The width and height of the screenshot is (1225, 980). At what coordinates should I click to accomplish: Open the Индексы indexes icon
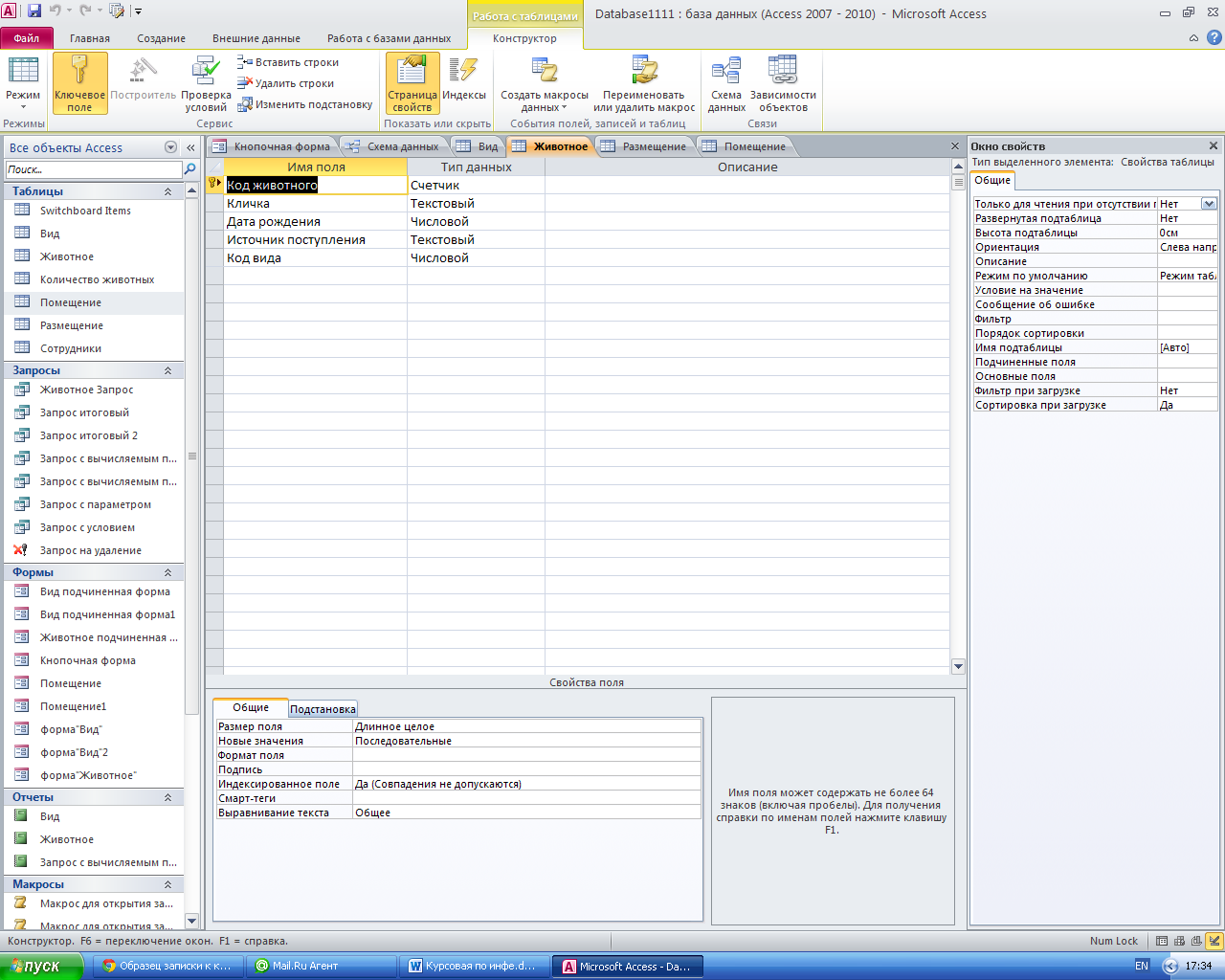[x=464, y=79]
